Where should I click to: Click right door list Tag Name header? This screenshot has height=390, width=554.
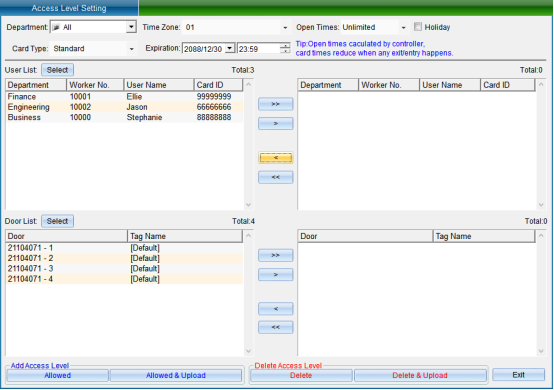pyautogui.click(x=484, y=236)
